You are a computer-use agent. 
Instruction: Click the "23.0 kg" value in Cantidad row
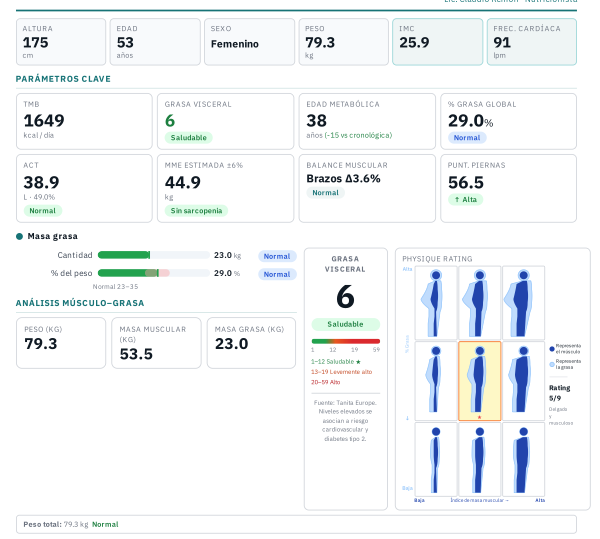pyautogui.click(x=228, y=255)
